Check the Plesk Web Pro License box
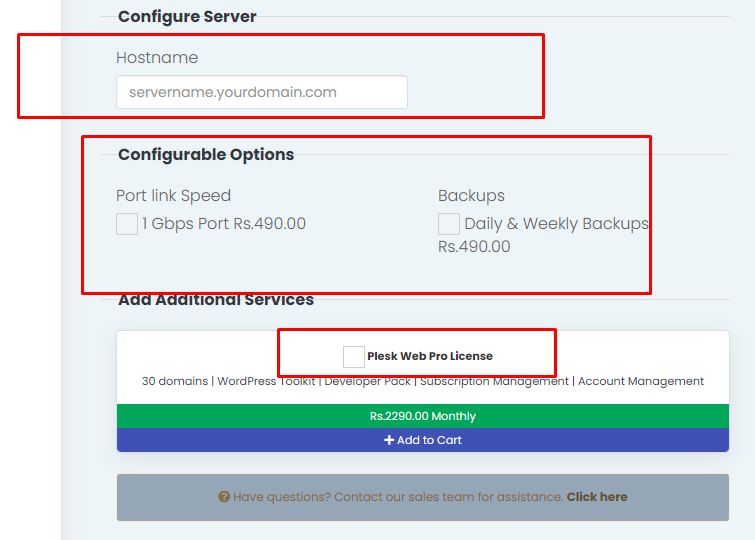This screenshot has height=540, width=755. pos(354,357)
